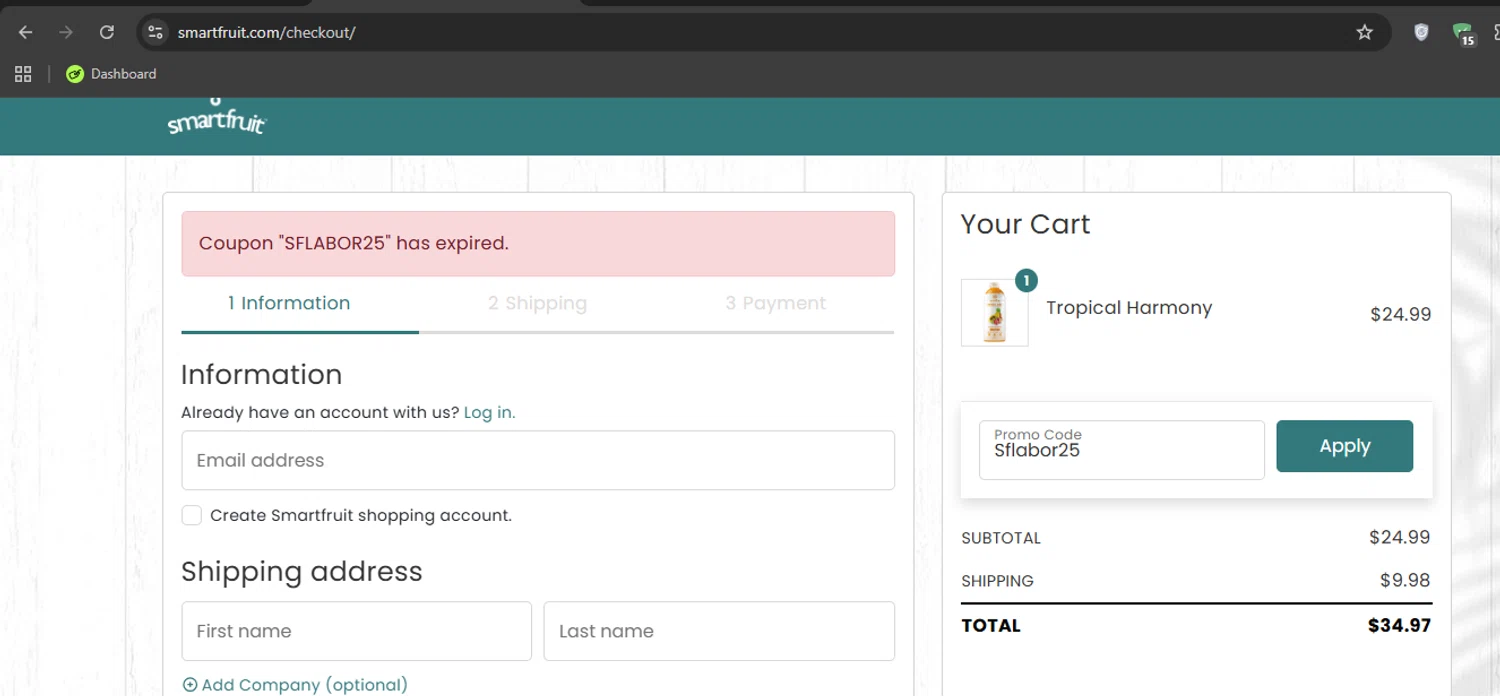Click the SHIPPING cost $9.98
Screen dimensions: 1500x696
click(1405, 581)
